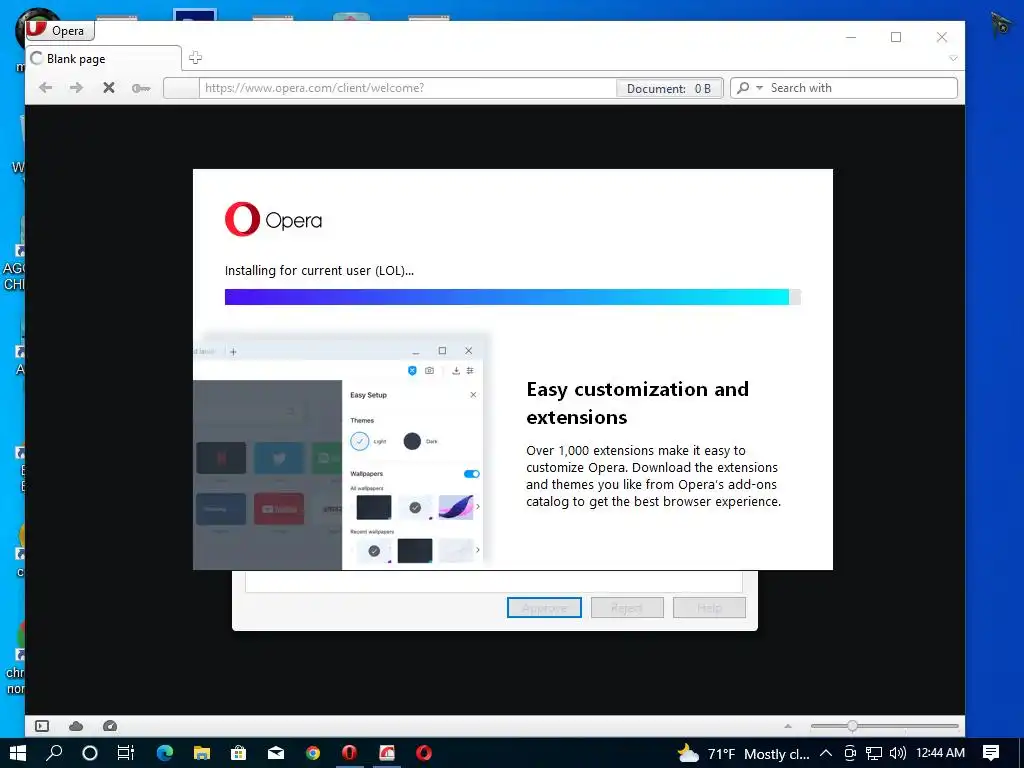The width and height of the screenshot is (1024, 768).
Task: Show hidden system tray icons
Action: pos(826,753)
